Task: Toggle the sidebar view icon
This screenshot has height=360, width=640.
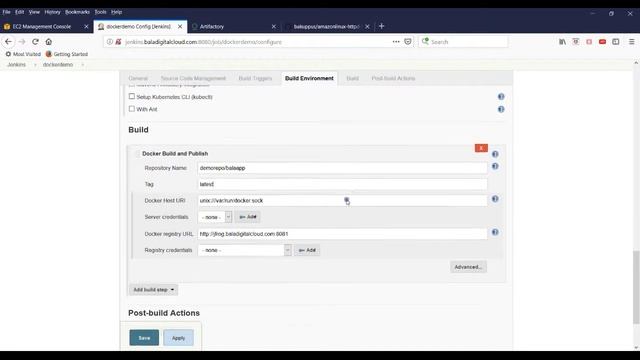Action: pos(616,42)
